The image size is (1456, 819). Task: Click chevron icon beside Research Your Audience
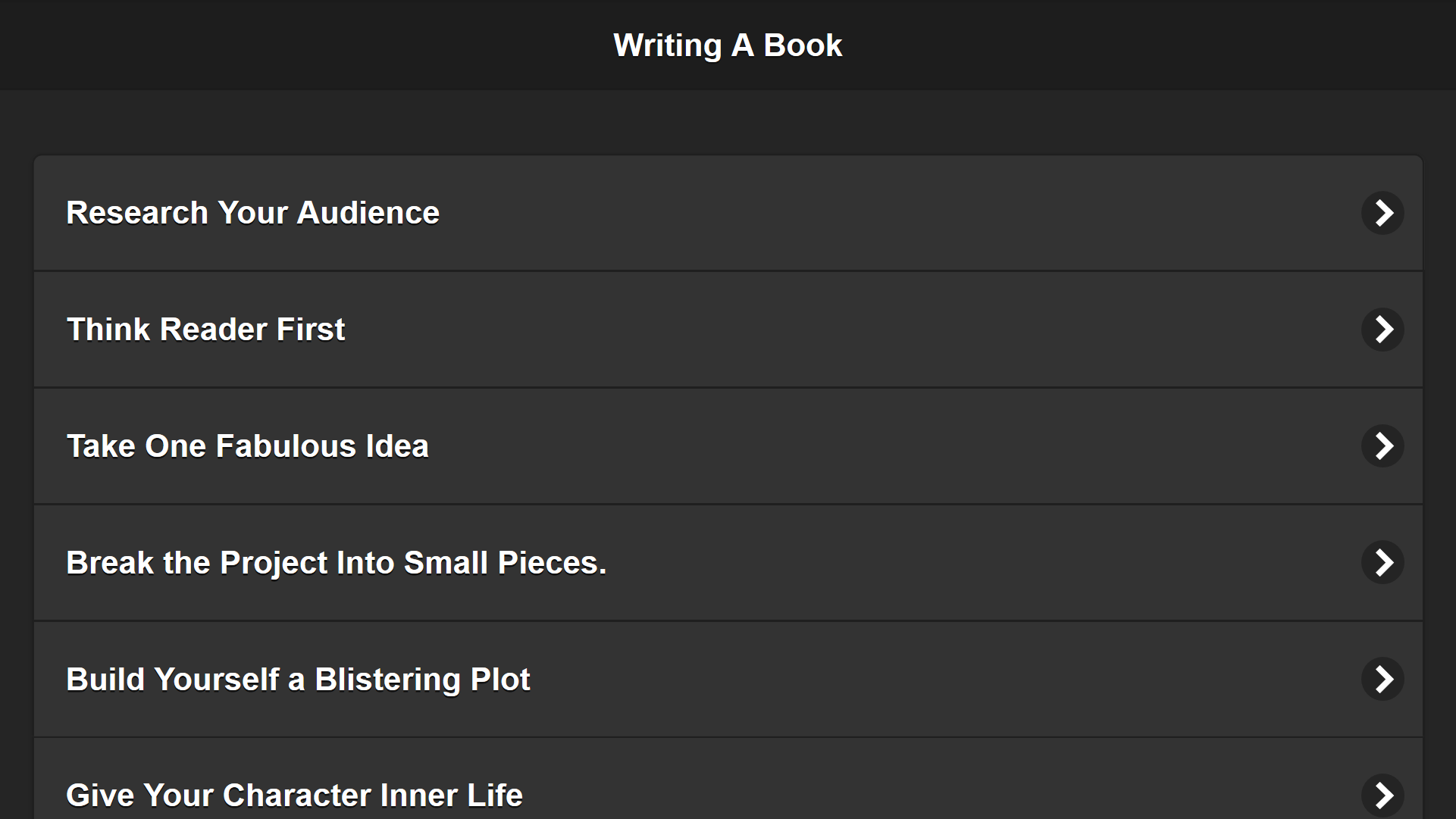coord(1382,213)
